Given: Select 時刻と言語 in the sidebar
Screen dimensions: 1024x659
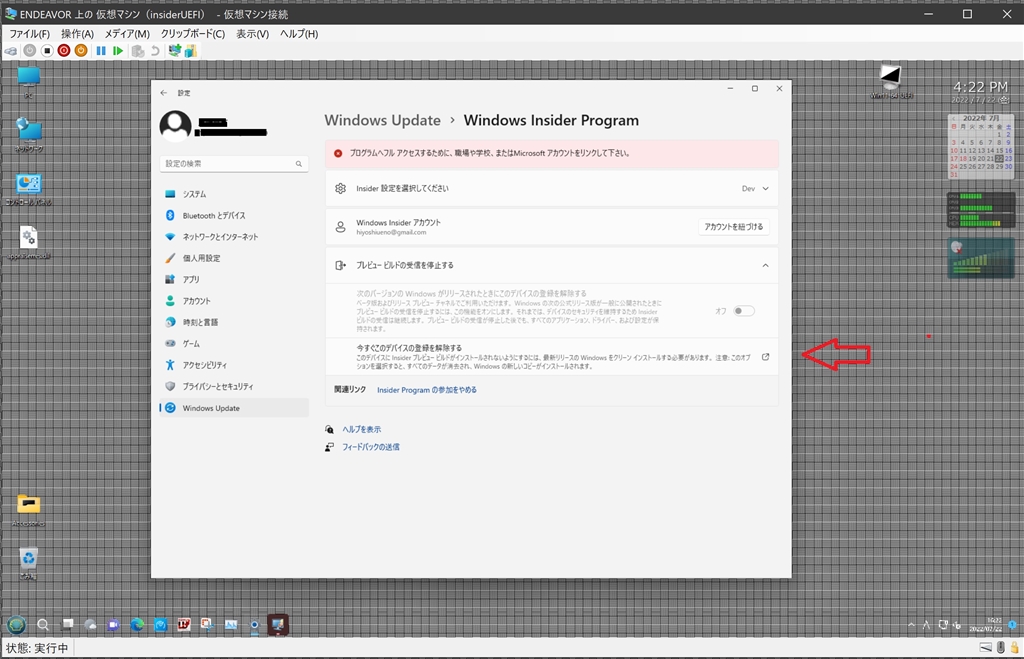Looking at the screenshot, I should click(x=234, y=322).
